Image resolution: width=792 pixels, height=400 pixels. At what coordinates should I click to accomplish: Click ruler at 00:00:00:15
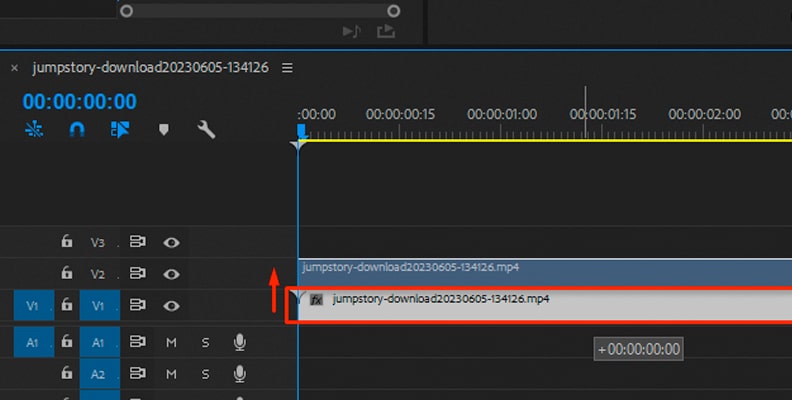(x=400, y=115)
